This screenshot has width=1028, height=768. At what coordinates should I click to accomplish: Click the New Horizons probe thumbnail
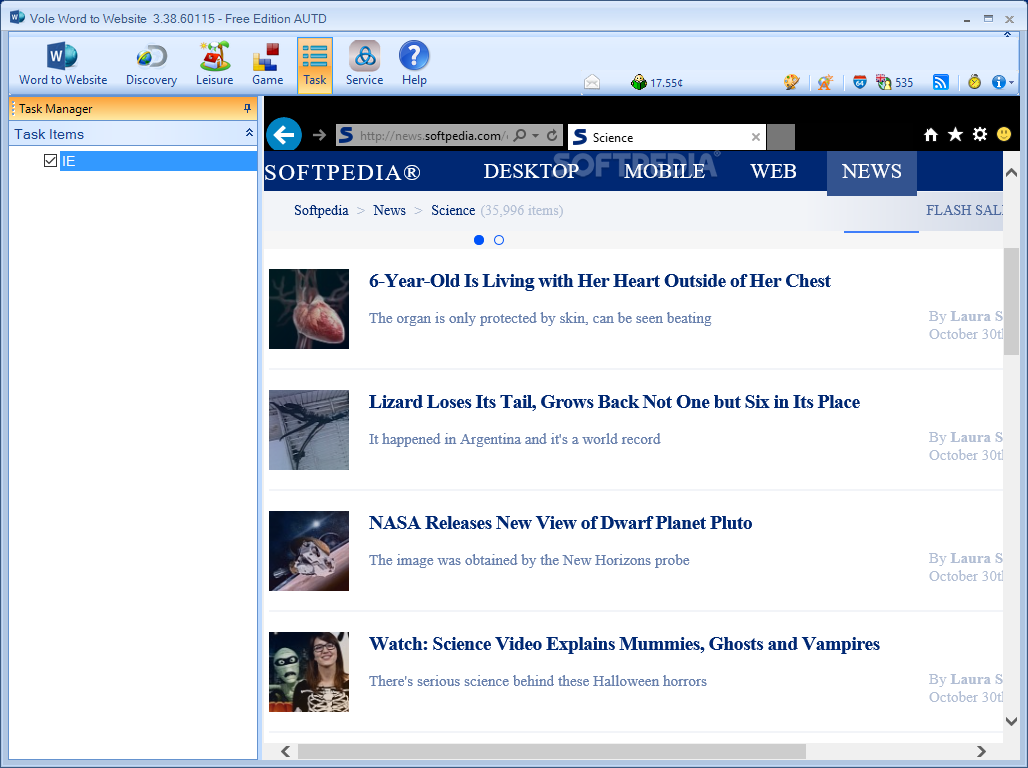click(x=309, y=551)
